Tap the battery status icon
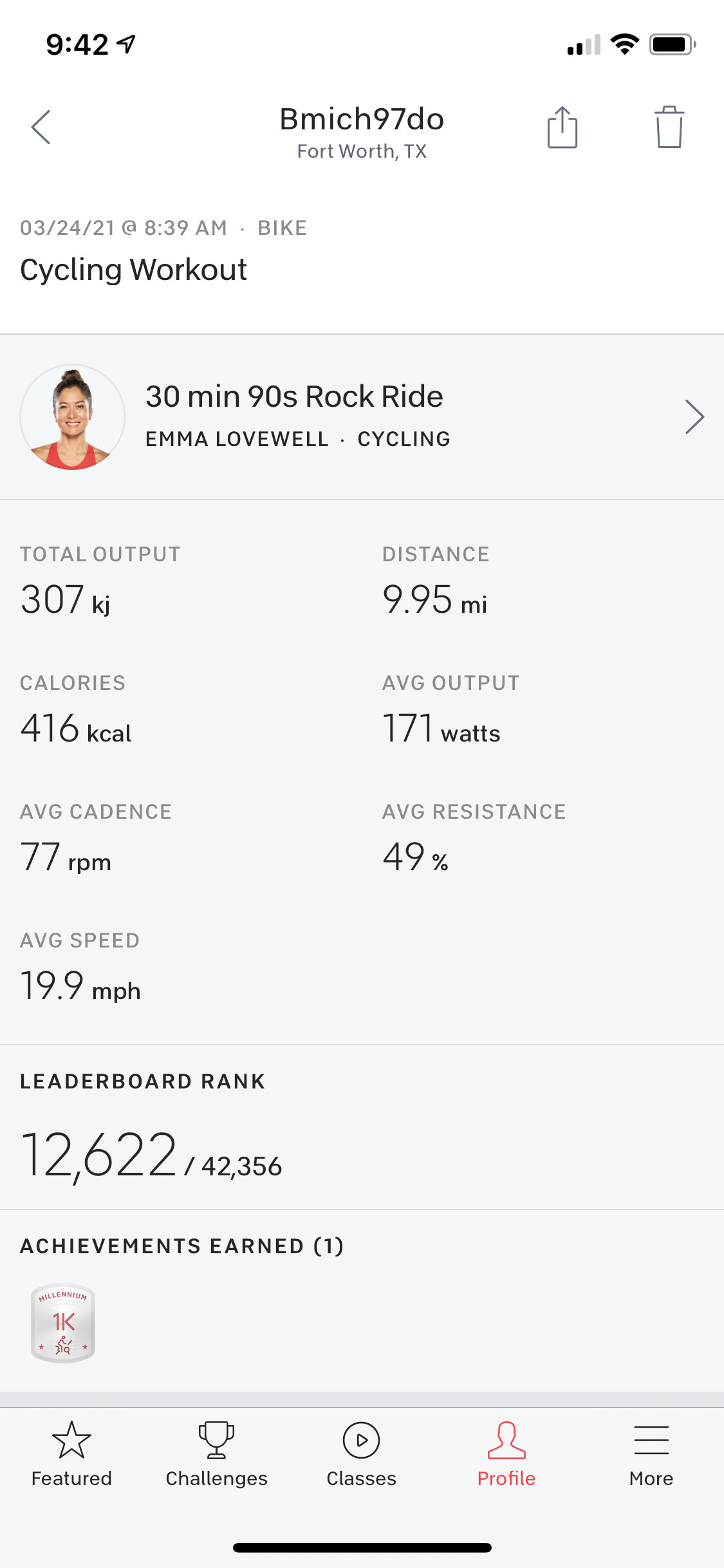The width and height of the screenshot is (724, 1568). click(672, 44)
